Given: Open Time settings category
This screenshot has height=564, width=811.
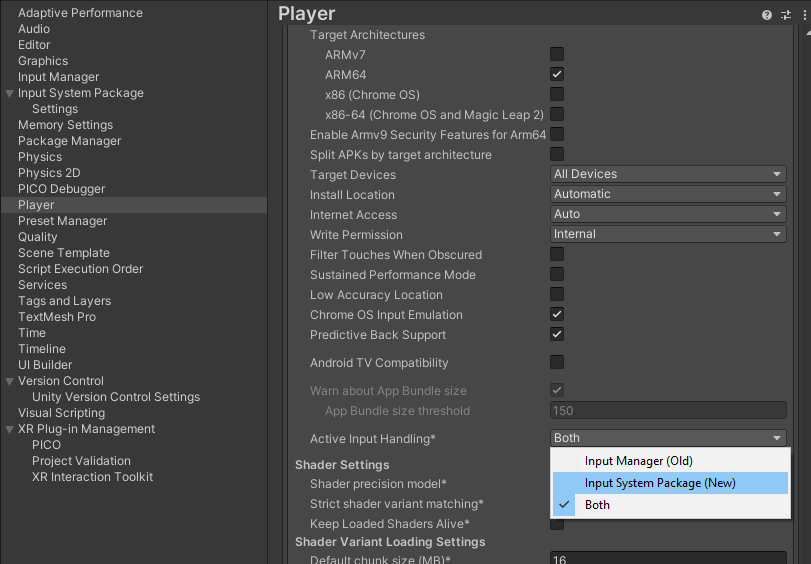Looking at the screenshot, I should click(x=32, y=333).
